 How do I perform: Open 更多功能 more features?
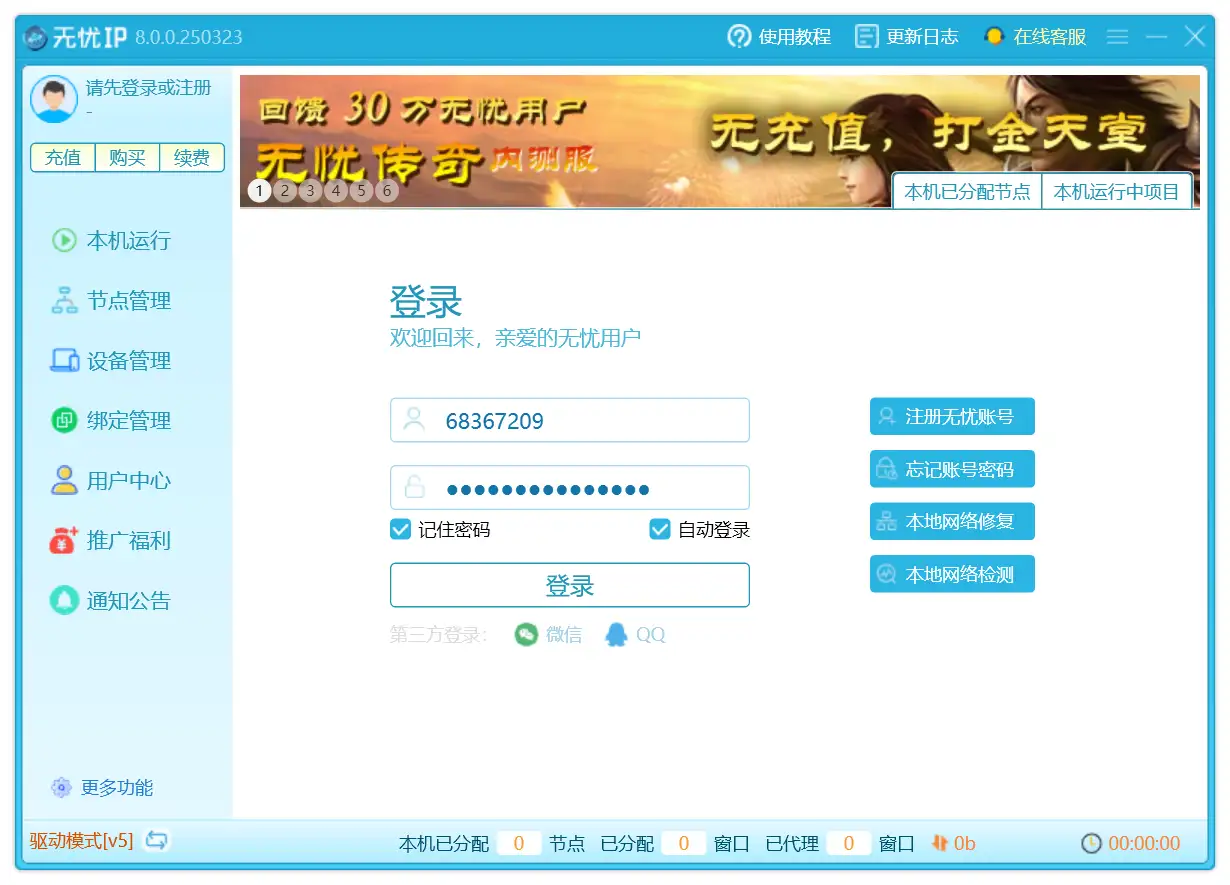coord(103,788)
